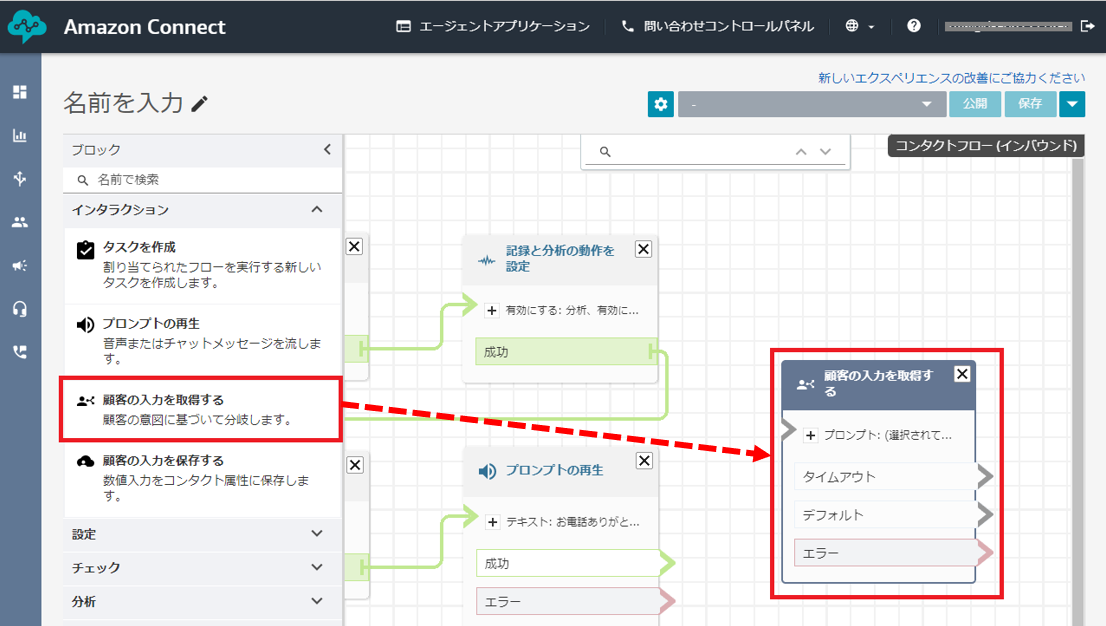Click 成功 output of recording block
Viewport: 1106px width, 626px height.
click(x=566, y=351)
